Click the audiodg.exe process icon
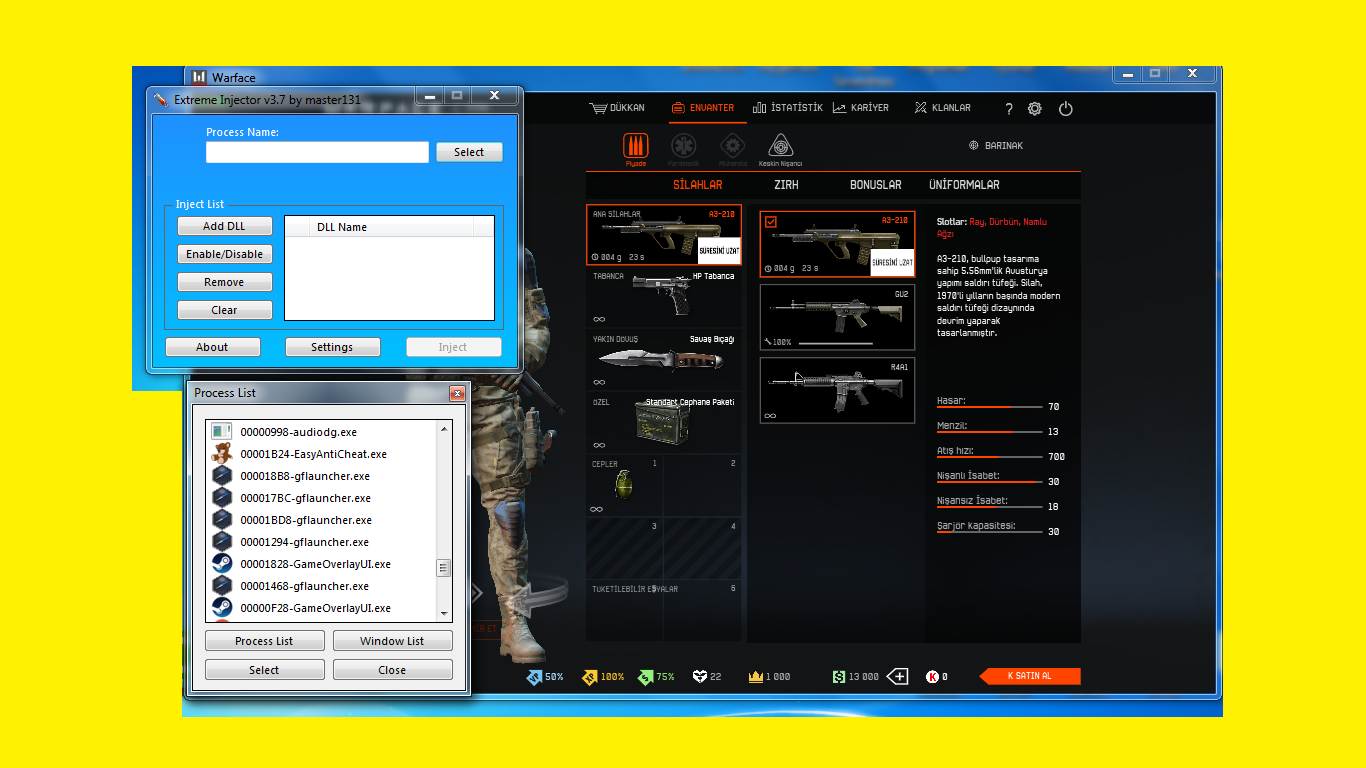 pos(222,432)
